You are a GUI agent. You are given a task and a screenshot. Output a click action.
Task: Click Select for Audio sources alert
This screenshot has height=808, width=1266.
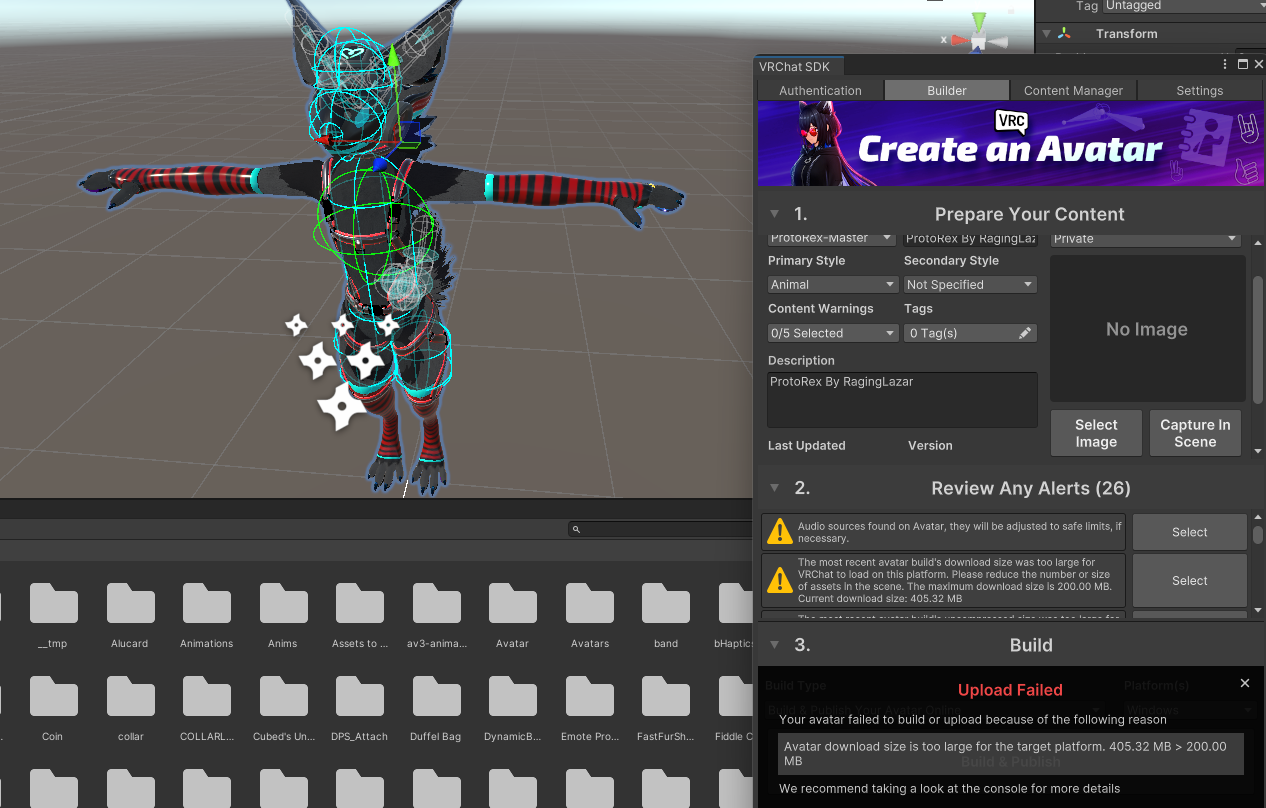point(1190,532)
